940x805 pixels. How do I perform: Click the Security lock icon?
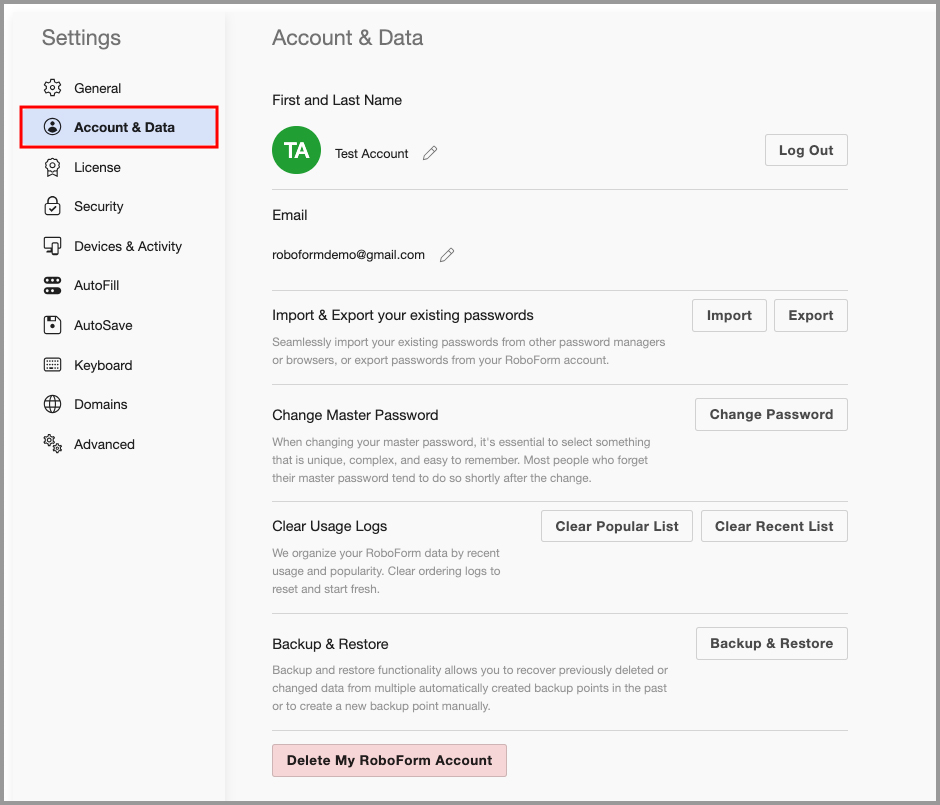click(52, 206)
